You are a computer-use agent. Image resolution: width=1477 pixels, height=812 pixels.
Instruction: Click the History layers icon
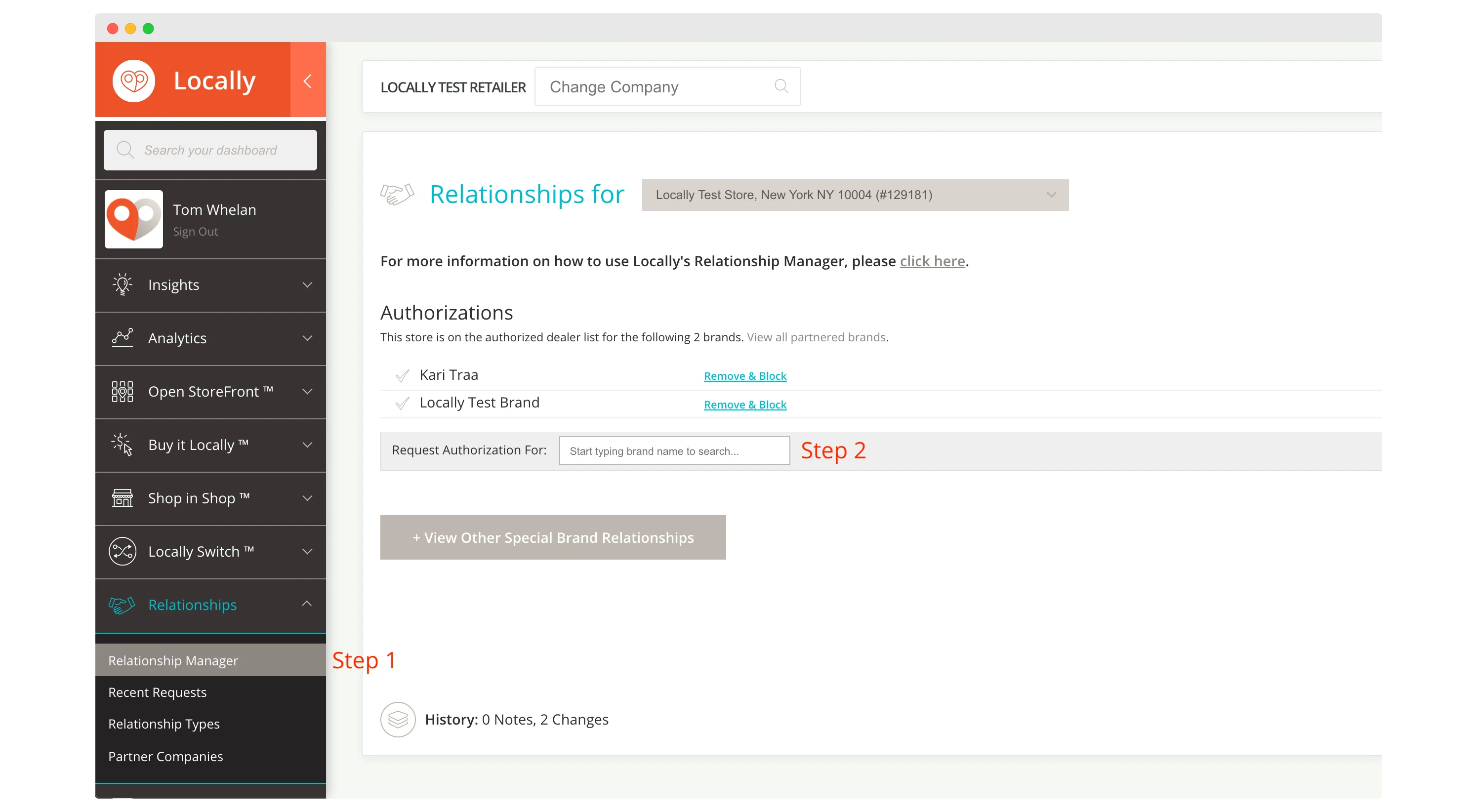pyautogui.click(x=397, y=719)
